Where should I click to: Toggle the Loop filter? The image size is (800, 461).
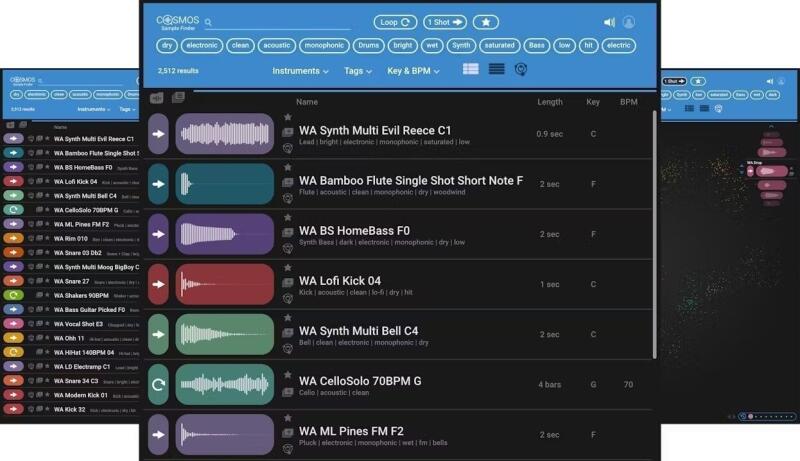[x=395, y=22]
